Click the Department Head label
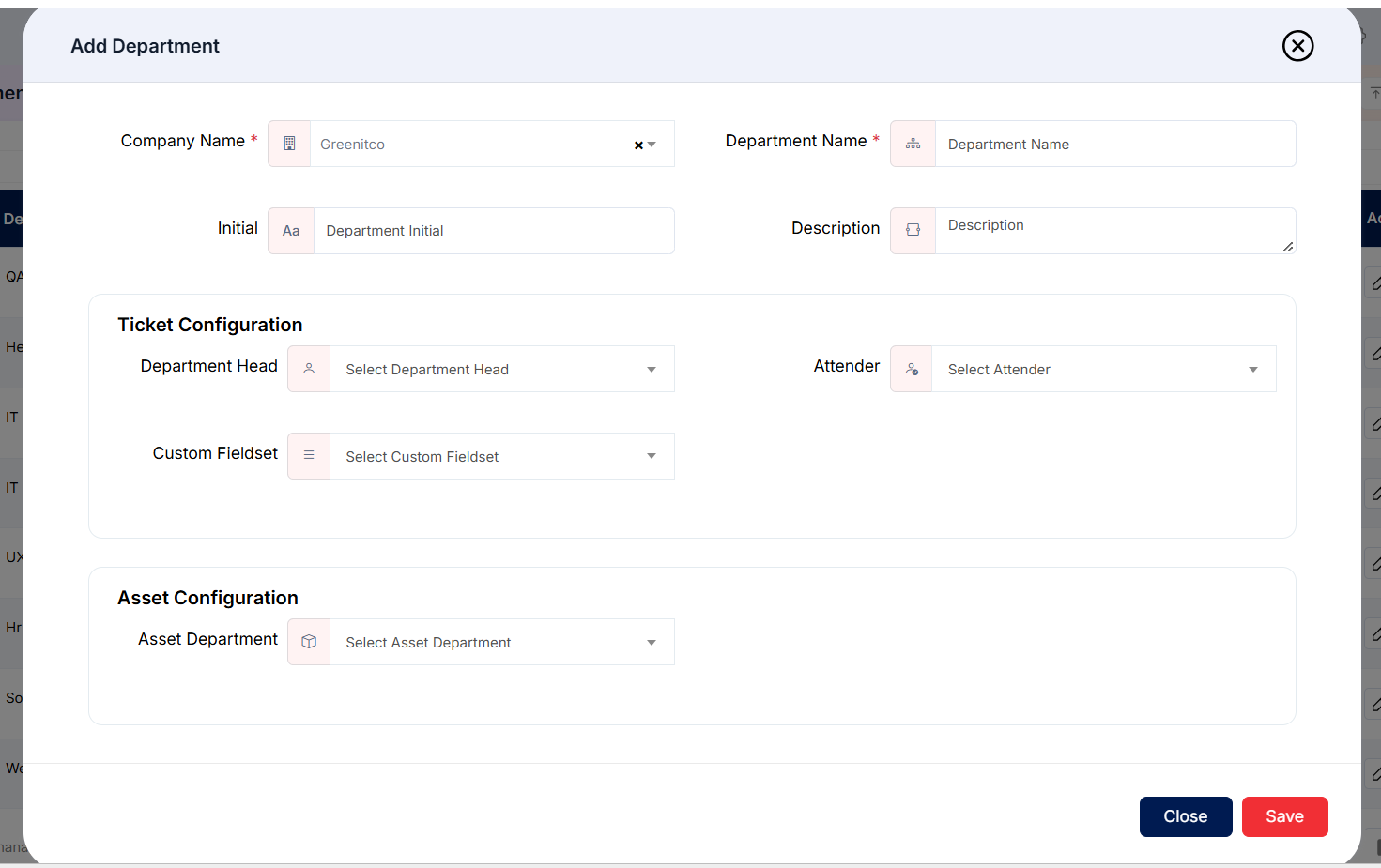This screenshot has height=868, width=1381. click(209, 366)
